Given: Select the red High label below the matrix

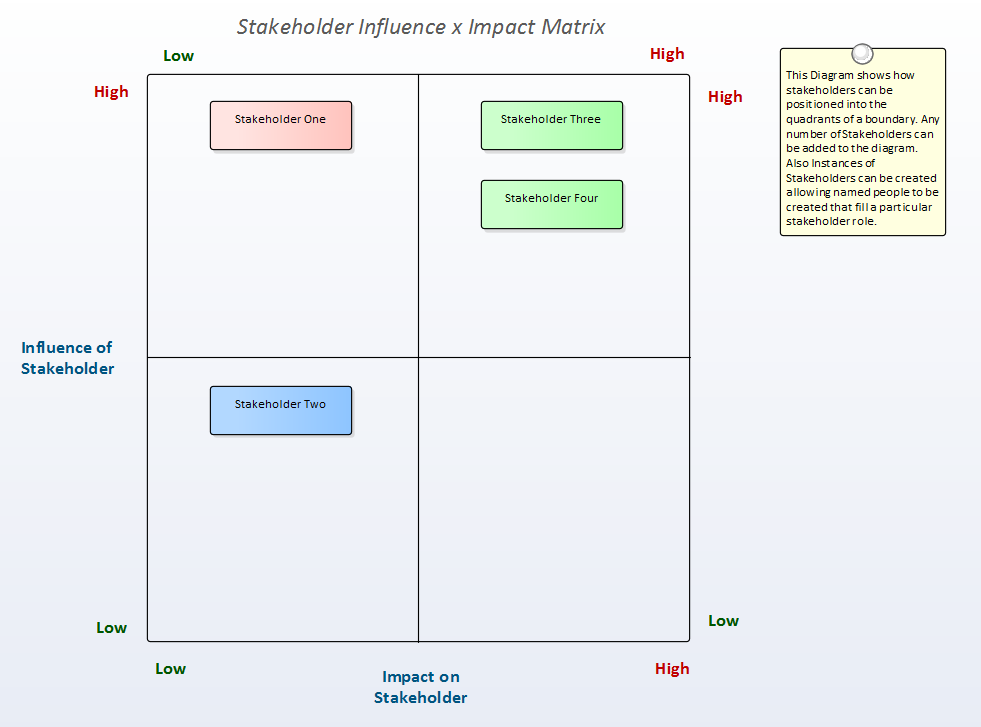Looking at the screenshot, I should coord(672,669).
